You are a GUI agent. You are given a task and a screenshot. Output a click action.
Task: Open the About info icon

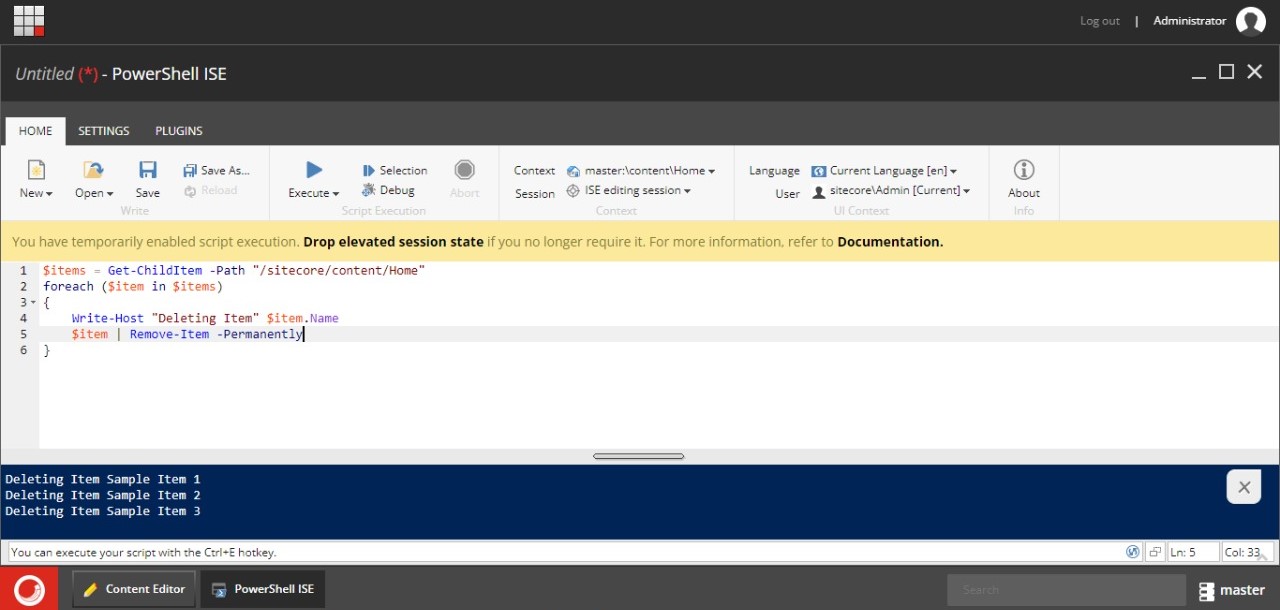[x=1024, y=170]
